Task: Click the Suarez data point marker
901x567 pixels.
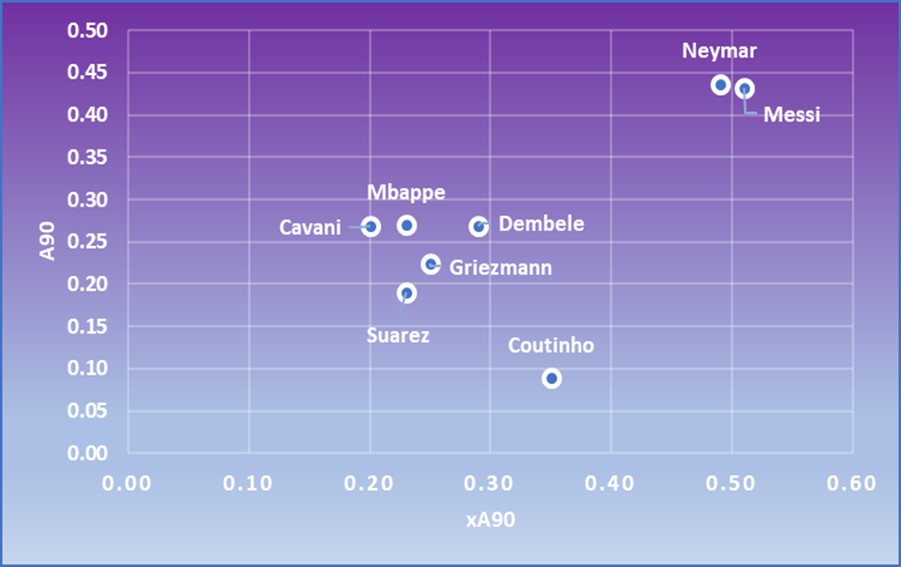Action: pos(407,293)
